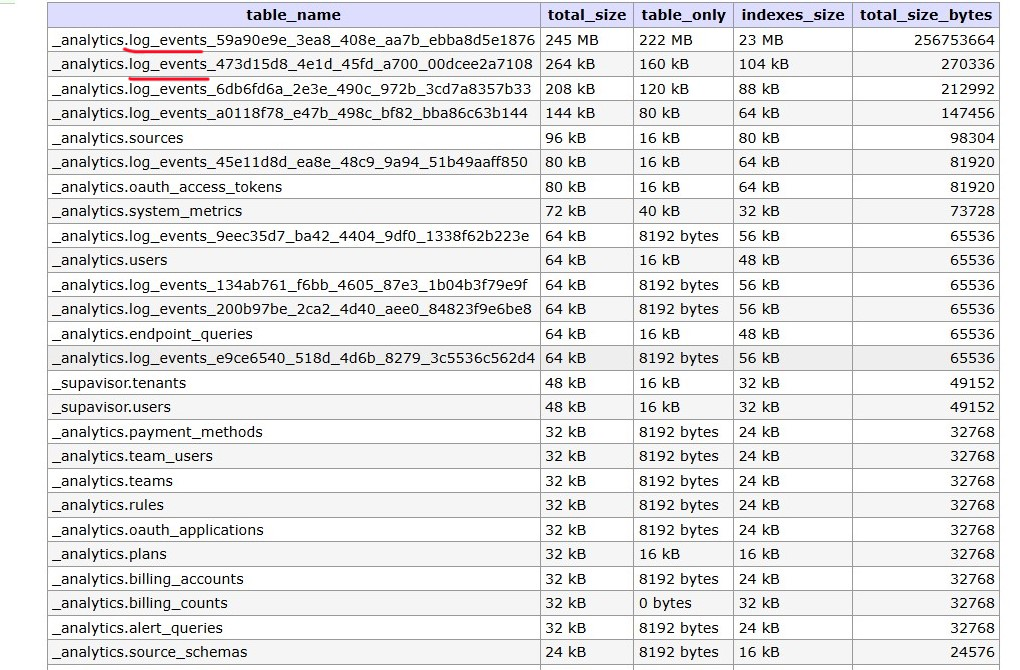Click the _analytics.source_schemas name cell
Screen dimensions: 1020x670
293,652
